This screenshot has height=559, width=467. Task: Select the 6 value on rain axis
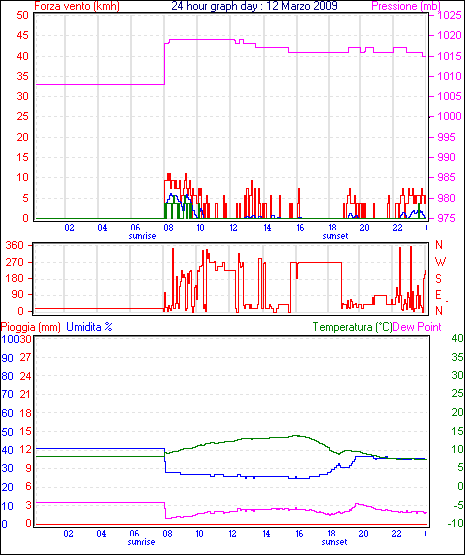click(x=28, y=487)
